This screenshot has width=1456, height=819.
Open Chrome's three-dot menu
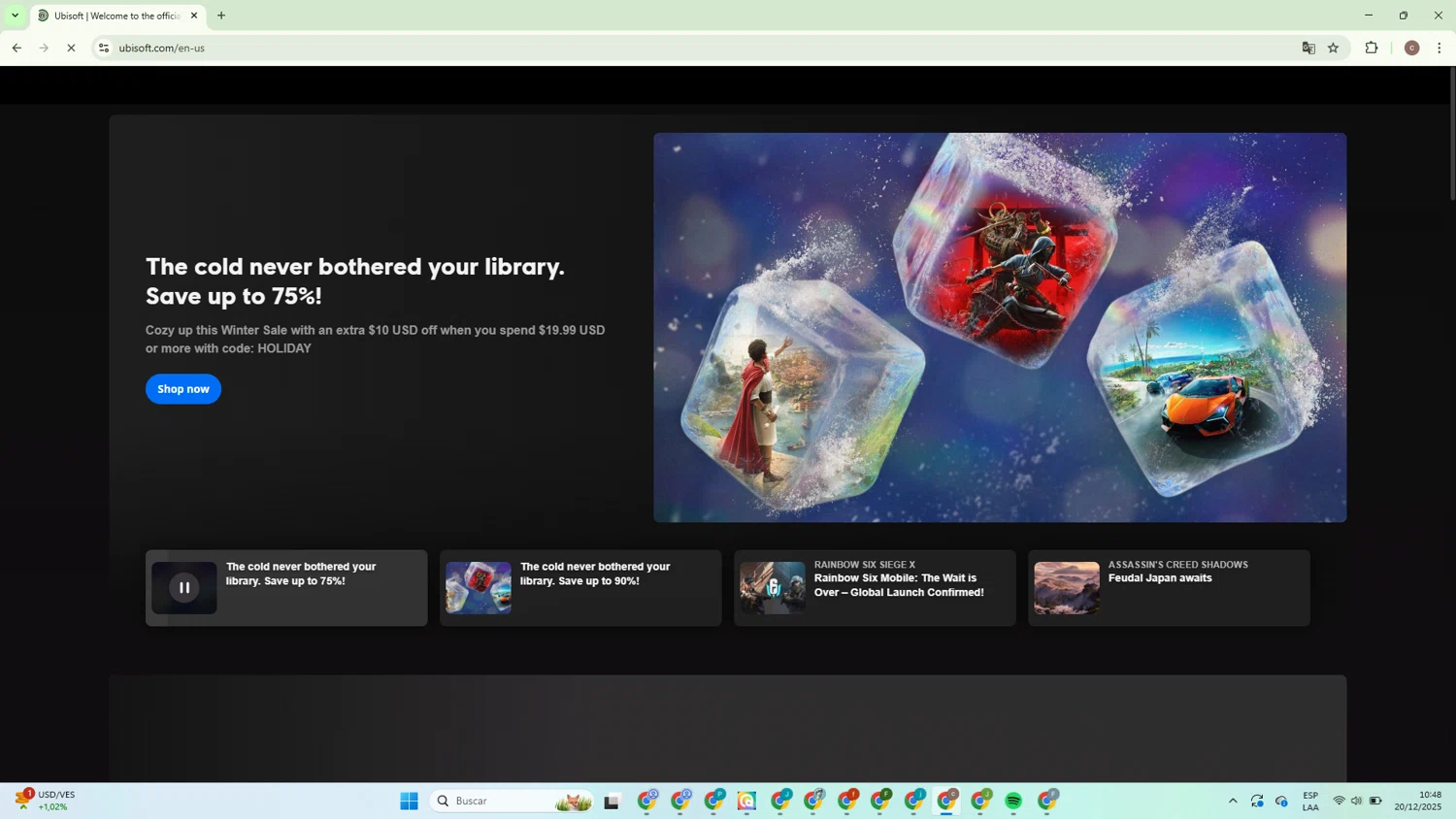click(1439, 48)
